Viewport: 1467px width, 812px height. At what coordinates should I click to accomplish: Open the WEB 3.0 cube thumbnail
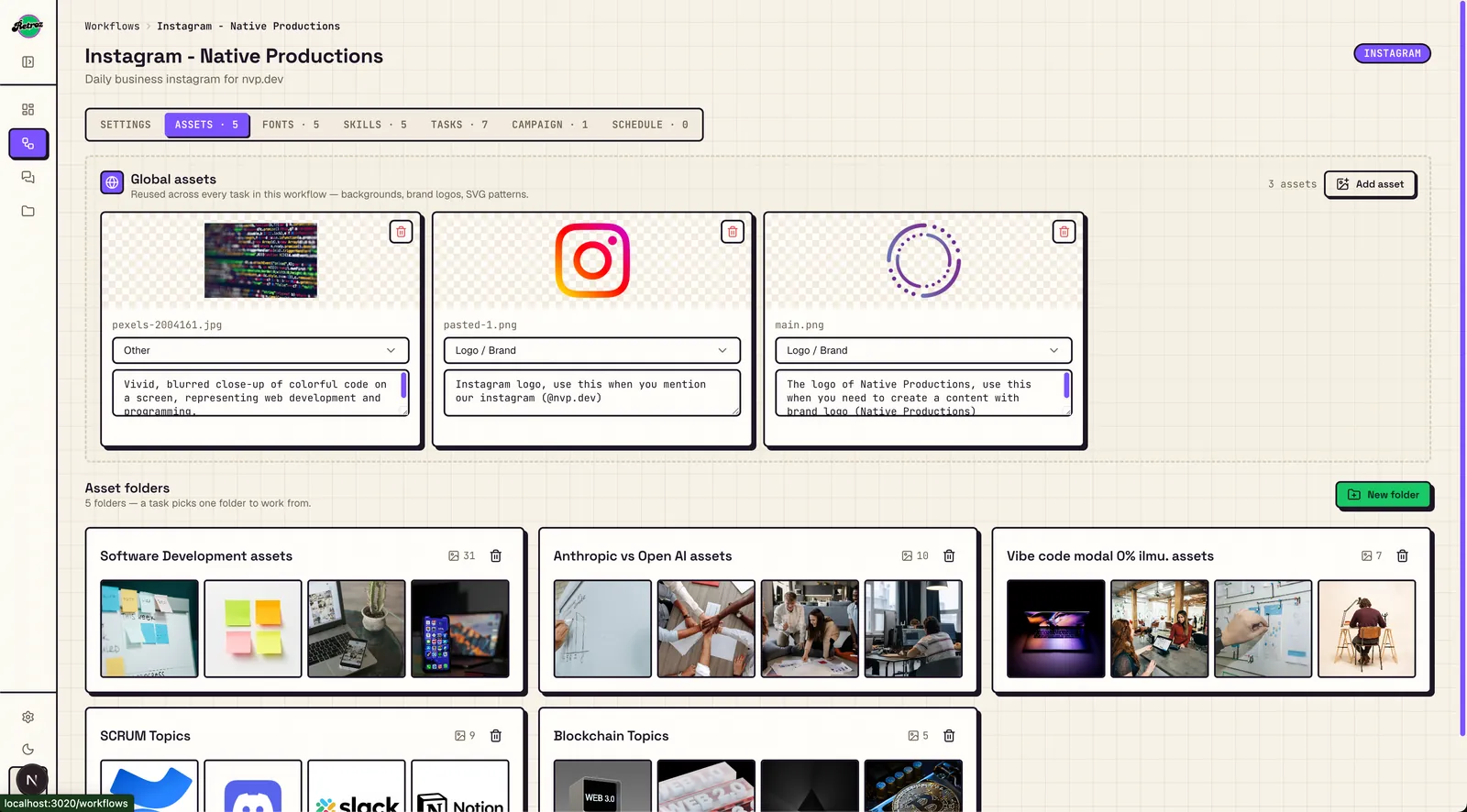602,786
